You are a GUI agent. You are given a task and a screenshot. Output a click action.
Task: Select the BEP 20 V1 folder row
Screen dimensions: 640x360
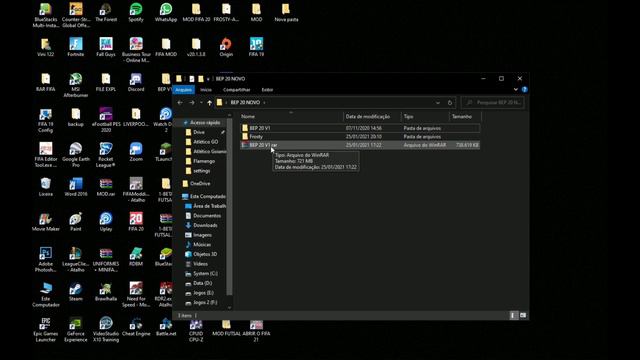[x=360, y=128]
